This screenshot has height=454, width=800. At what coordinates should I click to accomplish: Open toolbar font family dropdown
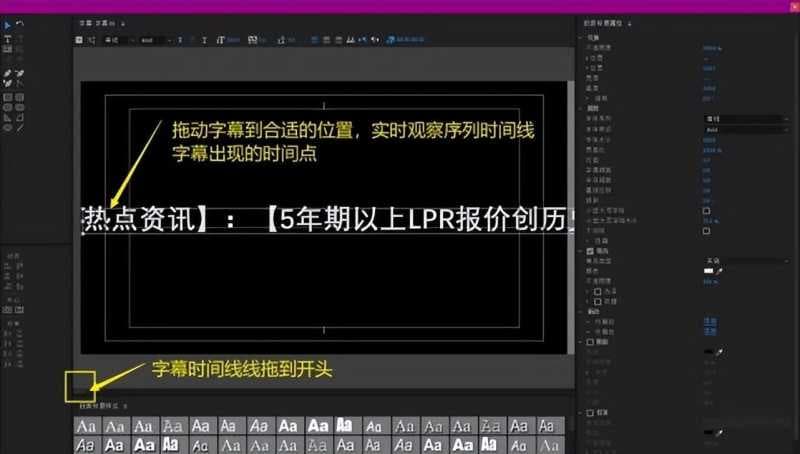(x=119, y=40)
